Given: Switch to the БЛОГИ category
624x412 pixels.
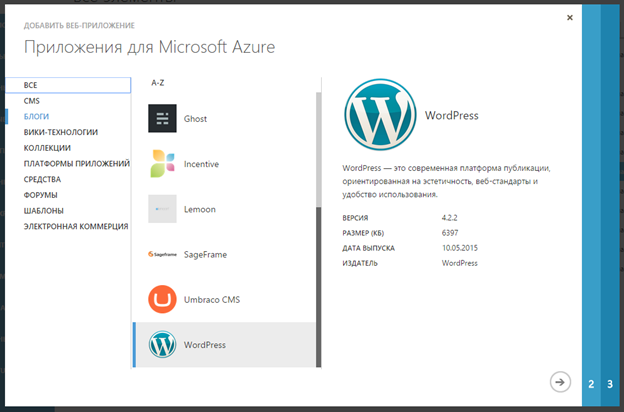Looking at the screenshot, I should coord(37,116).
